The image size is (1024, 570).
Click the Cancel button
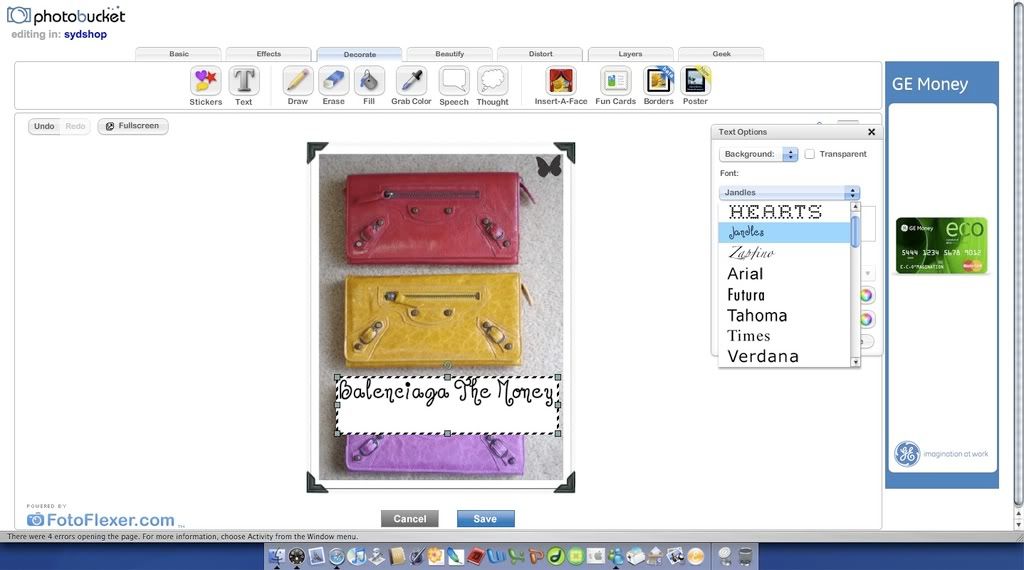tap(409, 519)
